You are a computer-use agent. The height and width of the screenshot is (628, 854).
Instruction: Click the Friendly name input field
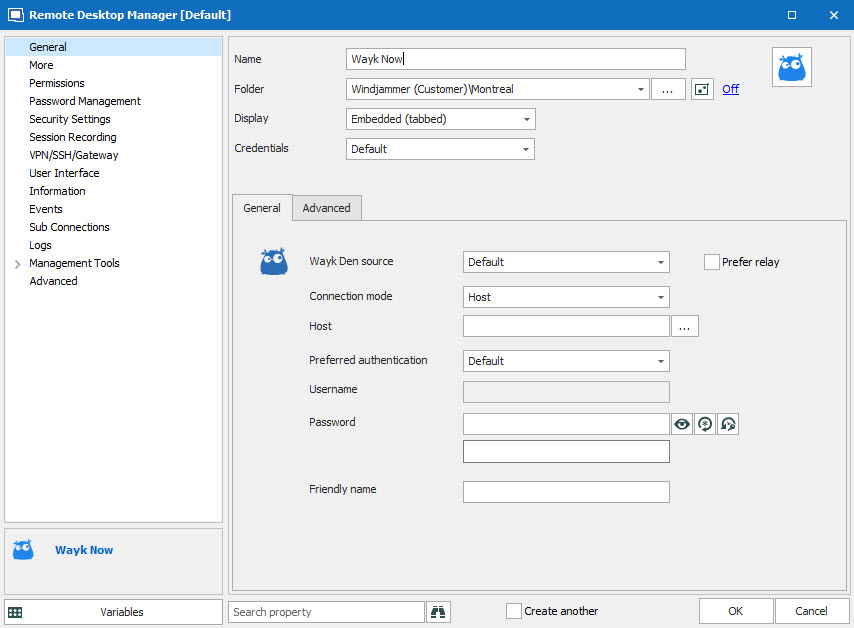(566, 492)
